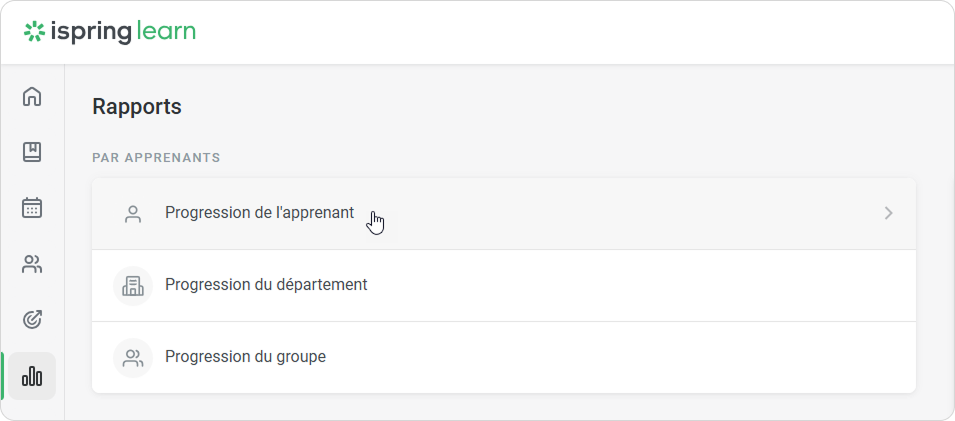The height and width of the screenshot is (421, 955).
Task: Click the black ispring wordmark text
Action: point(90,32)
